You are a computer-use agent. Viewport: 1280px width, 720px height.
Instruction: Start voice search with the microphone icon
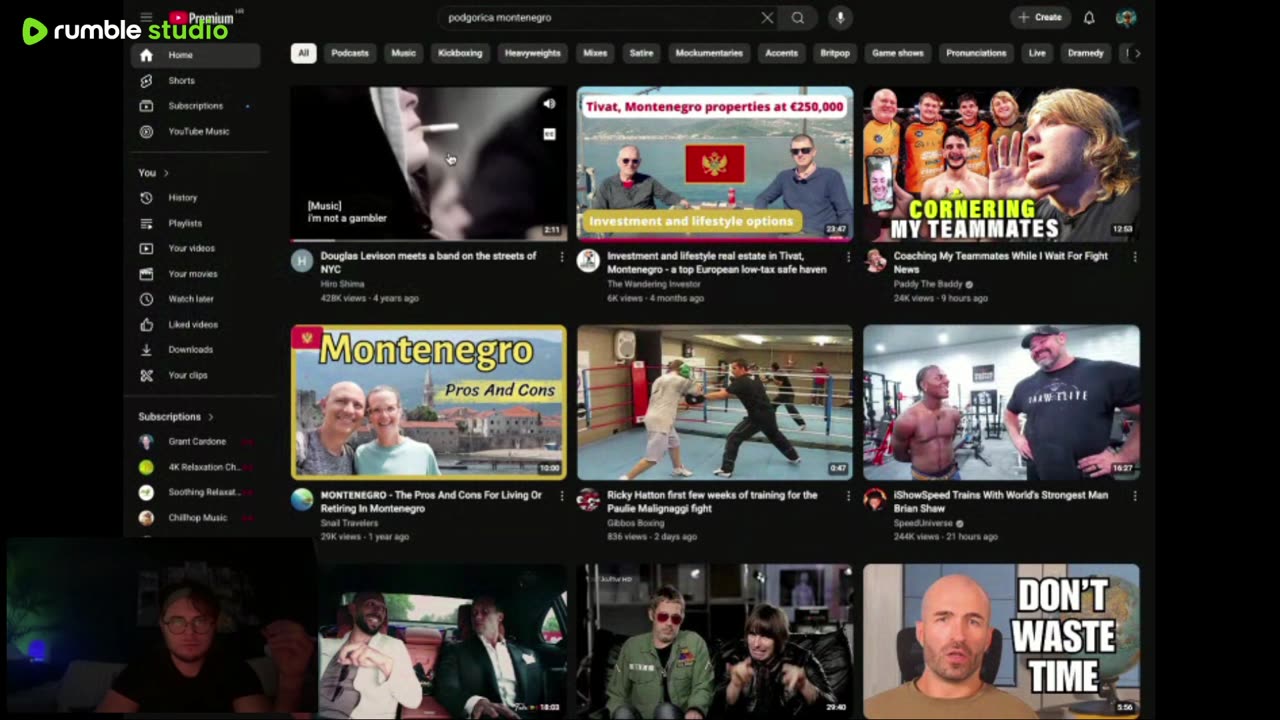tap(840, 17)
